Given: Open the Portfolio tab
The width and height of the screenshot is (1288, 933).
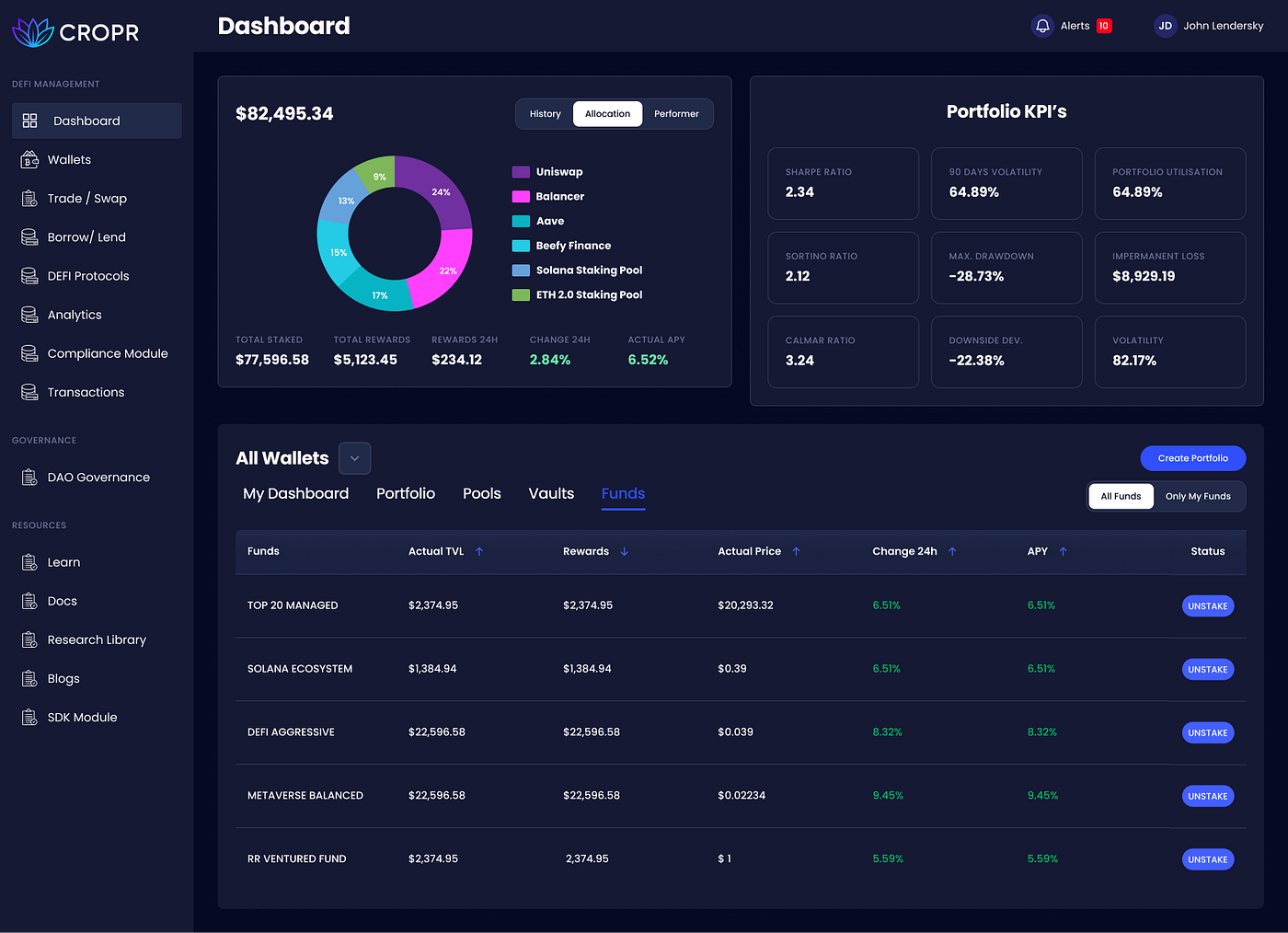Looking at the screenshot, I should click(406, 494).
